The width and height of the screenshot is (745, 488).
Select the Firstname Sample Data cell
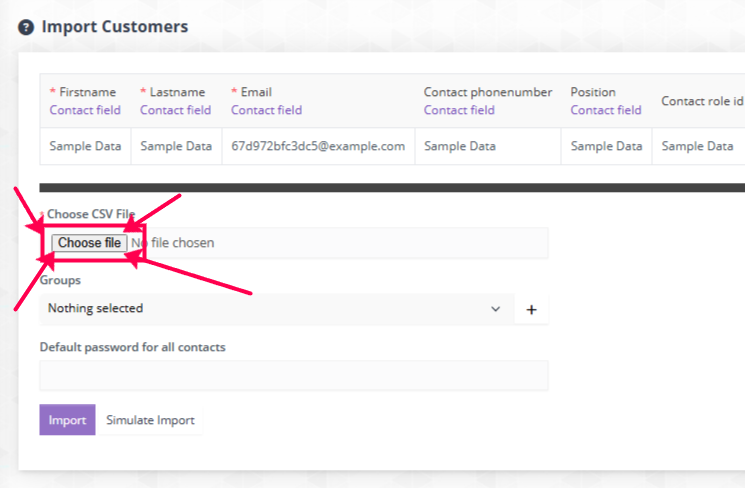click(x=86, y=146)
